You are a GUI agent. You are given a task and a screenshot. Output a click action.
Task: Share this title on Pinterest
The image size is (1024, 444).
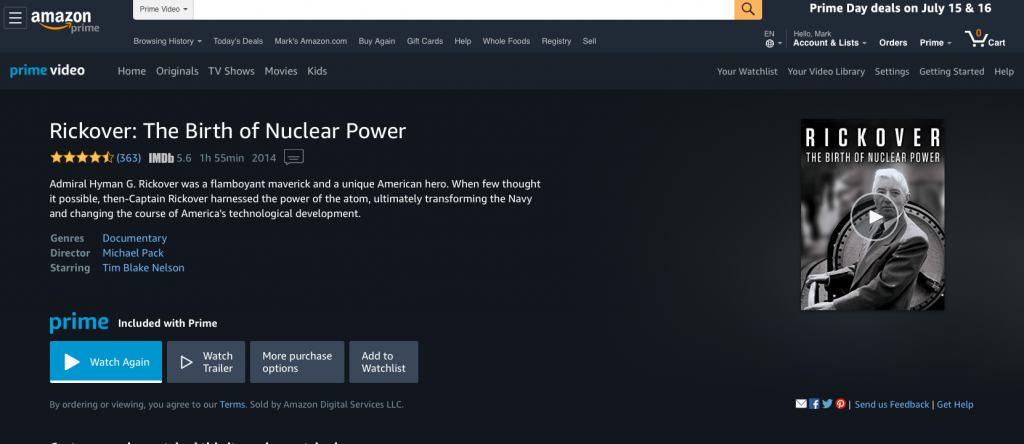point(840,404)
